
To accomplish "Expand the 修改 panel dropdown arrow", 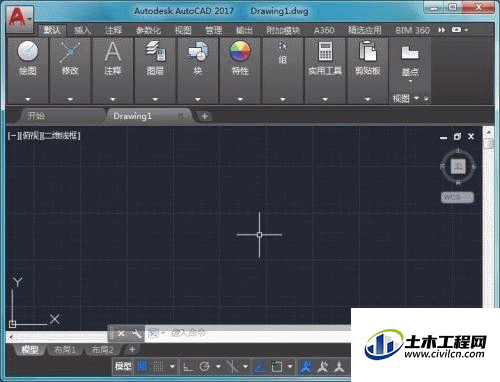I will [x=70, y=99].
